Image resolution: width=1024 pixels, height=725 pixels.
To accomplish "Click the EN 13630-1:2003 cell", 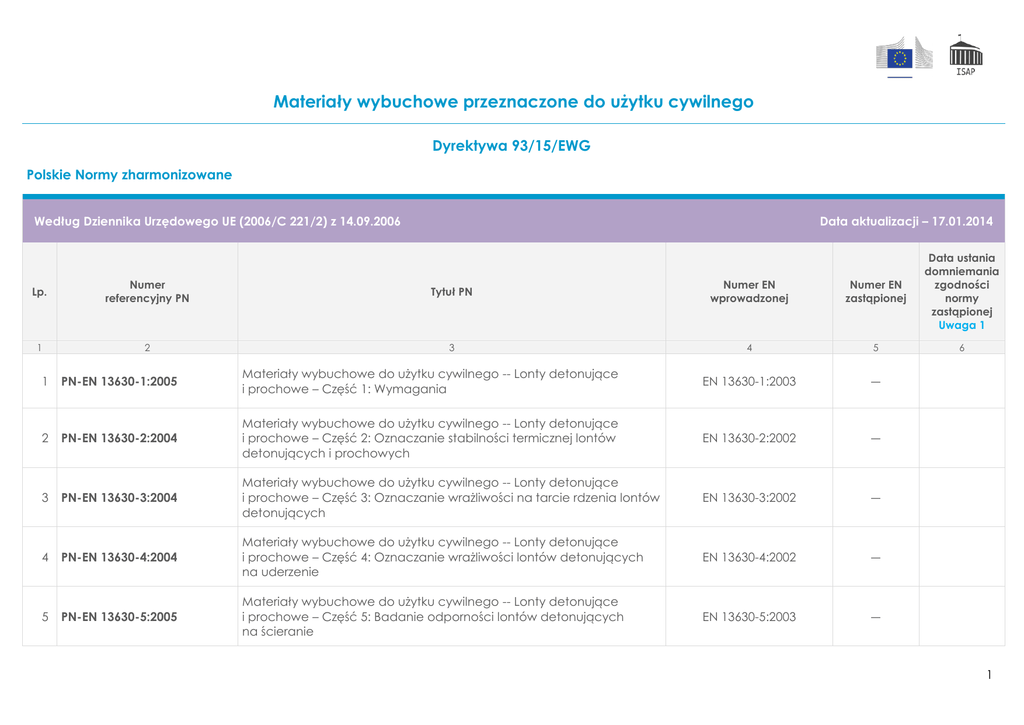I will 749,381.
